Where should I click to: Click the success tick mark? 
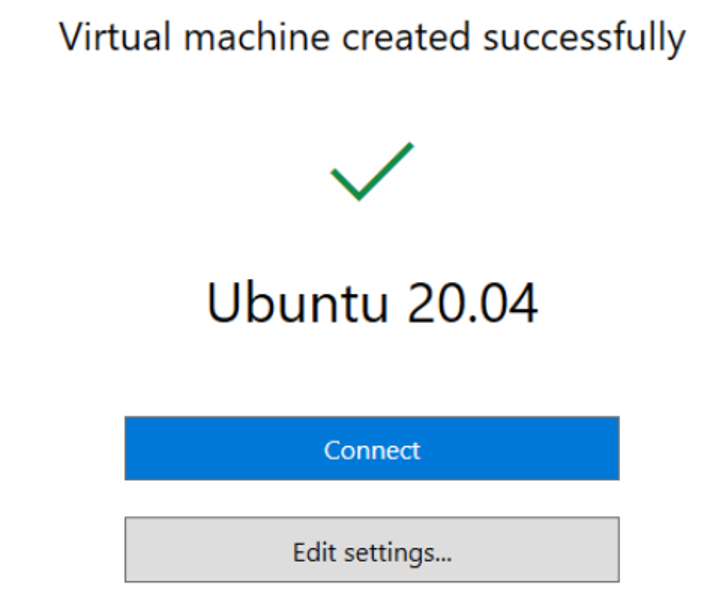click(371, 172)
